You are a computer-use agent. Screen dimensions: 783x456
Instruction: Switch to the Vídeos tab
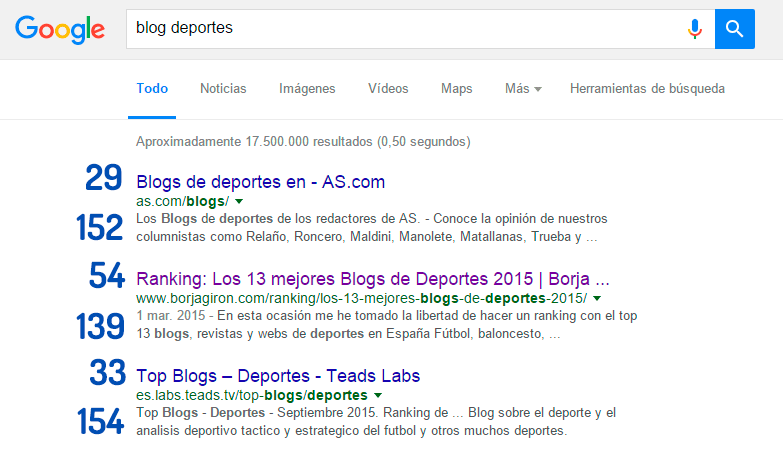click(388, 89)
